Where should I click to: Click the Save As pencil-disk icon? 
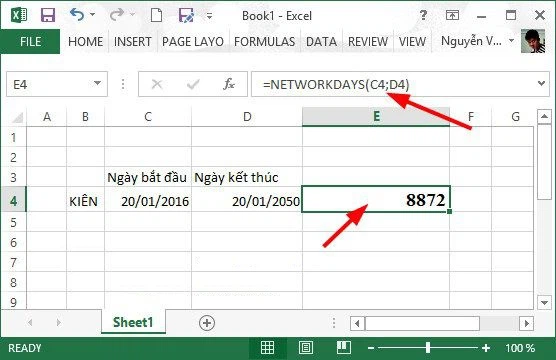point(186,15)
